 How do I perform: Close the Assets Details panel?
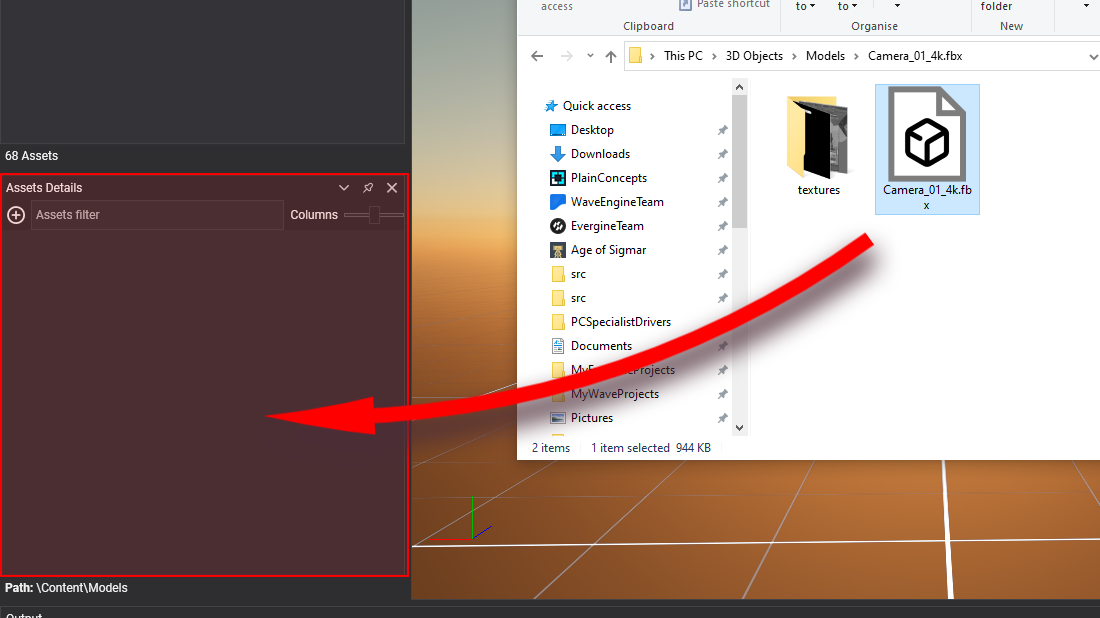[x=392, y=188]
